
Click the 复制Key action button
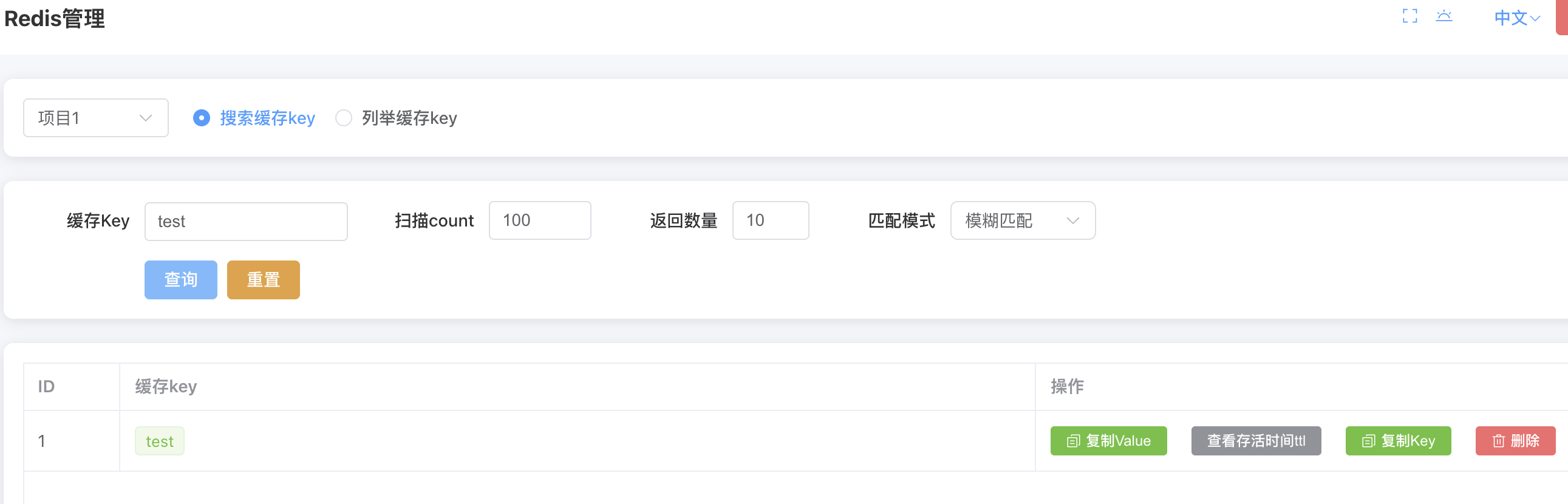[1398, 441]
